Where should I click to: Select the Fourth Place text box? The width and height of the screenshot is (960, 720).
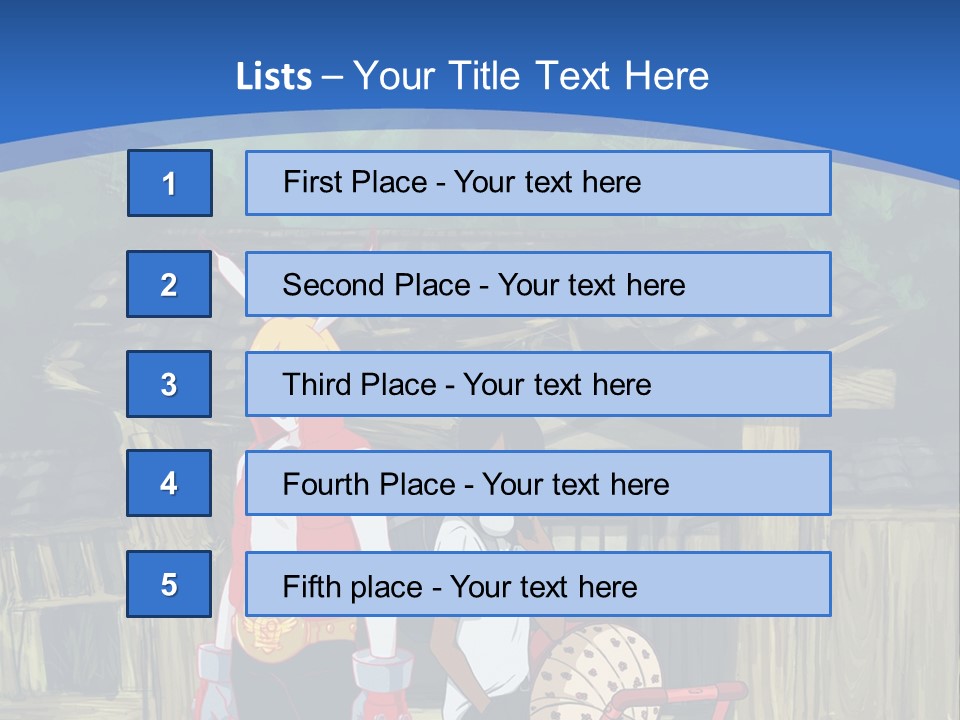click(x=538, y=484)
